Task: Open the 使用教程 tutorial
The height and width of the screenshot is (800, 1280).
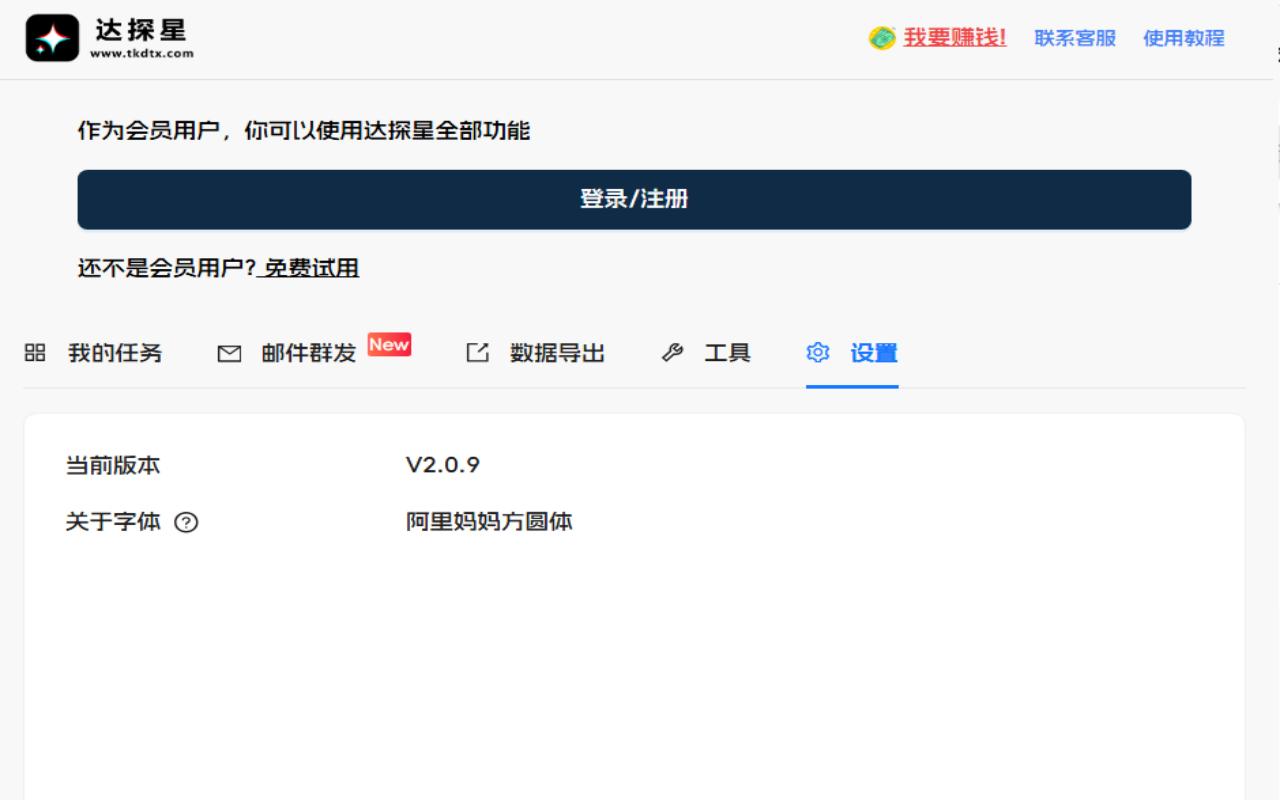Action: point(1183,39)
